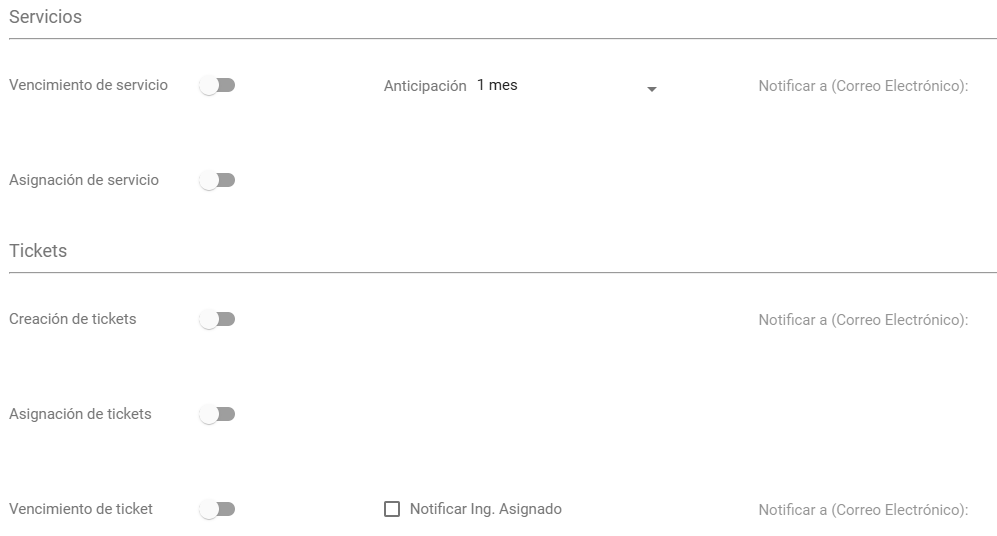Select the Tickets section heading

point(38,251)
